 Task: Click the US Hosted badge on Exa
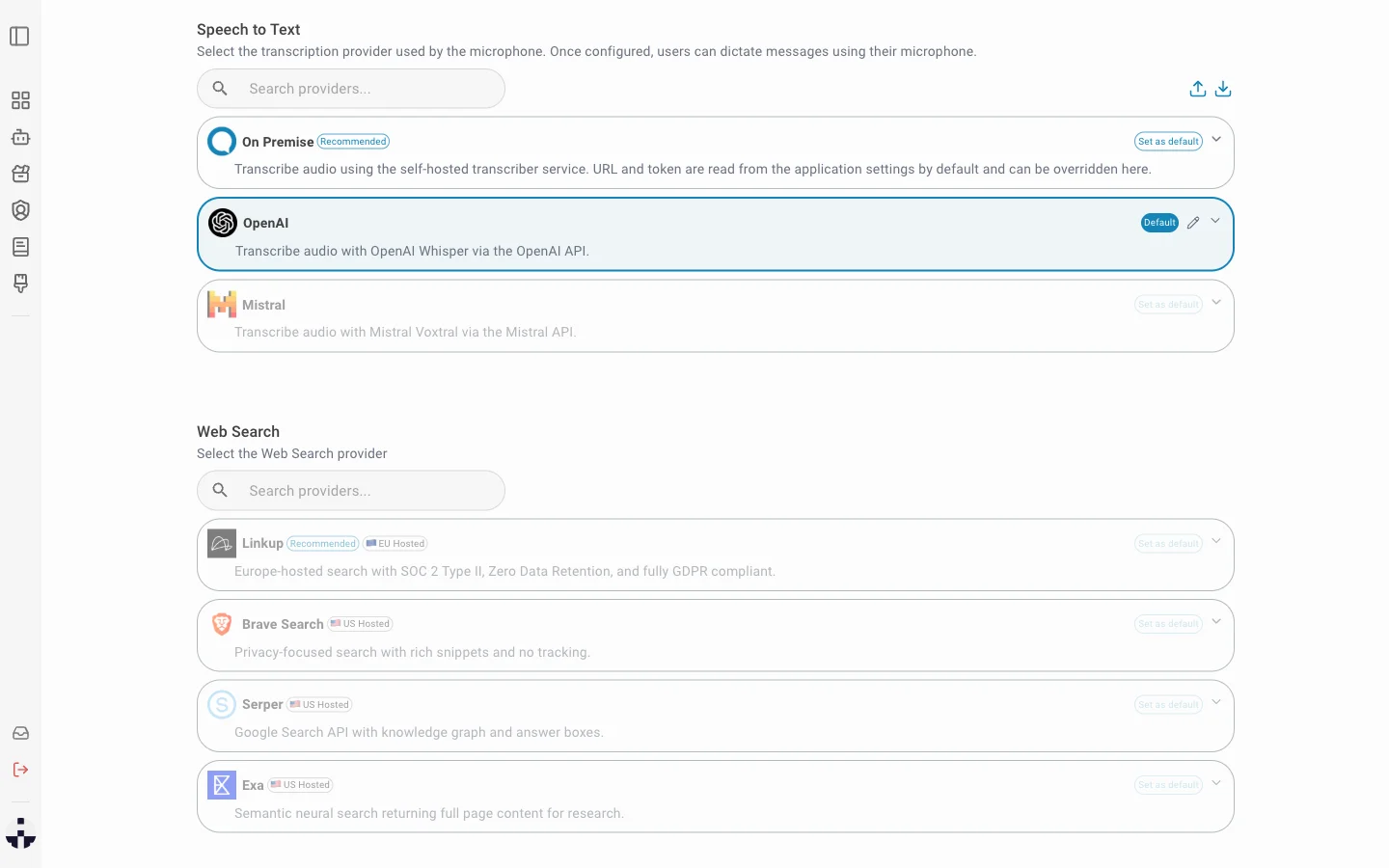tap(300, 785)
